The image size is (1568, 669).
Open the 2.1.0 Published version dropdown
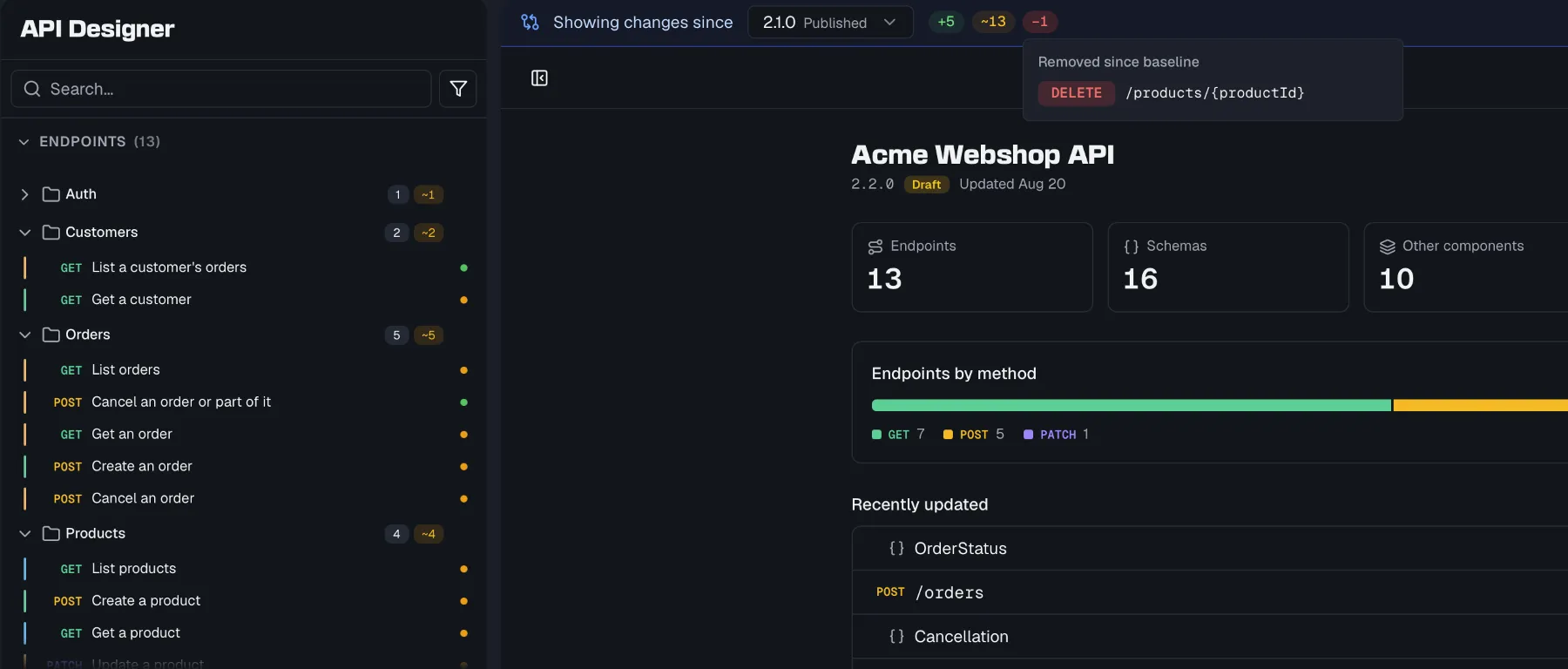[830, 22]
